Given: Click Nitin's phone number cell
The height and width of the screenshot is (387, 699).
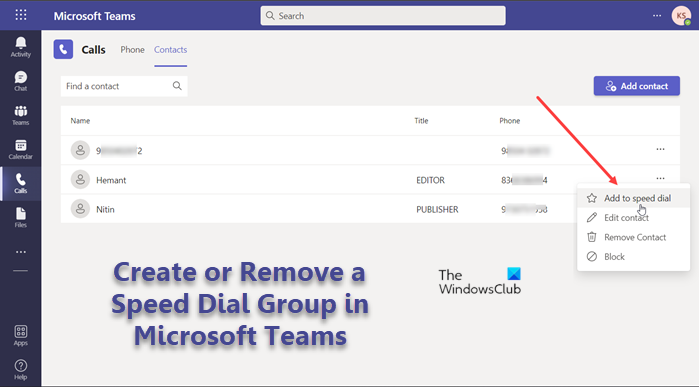Looking at the screenshot, I should [524, 209].
